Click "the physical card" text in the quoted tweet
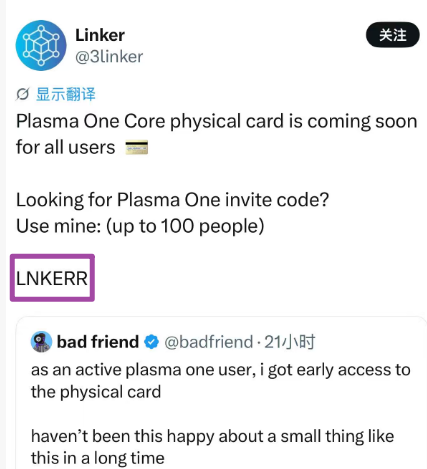Image resolution: width=427 pixels, height=469 pixels. [x=96, y=392]
